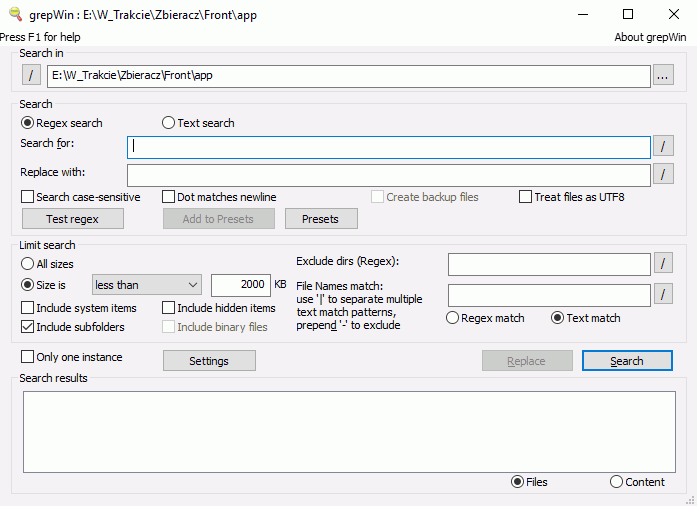Click the grepWin magnifier icon in title bar
The width and height of the screenshot is (697, 506).
pos(15,14)
